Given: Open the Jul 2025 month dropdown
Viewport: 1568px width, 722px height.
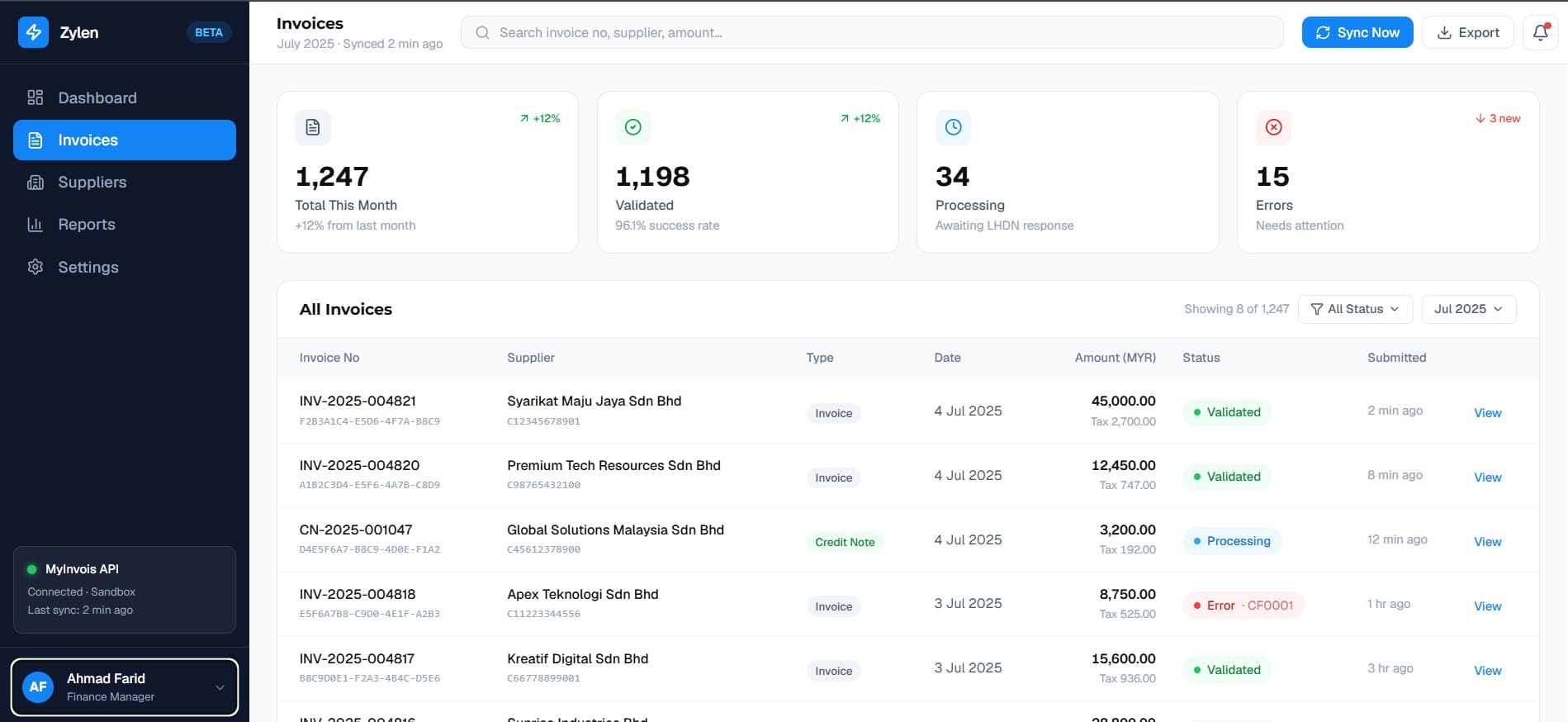Looking at the screenshot, I should (1469, 309).
